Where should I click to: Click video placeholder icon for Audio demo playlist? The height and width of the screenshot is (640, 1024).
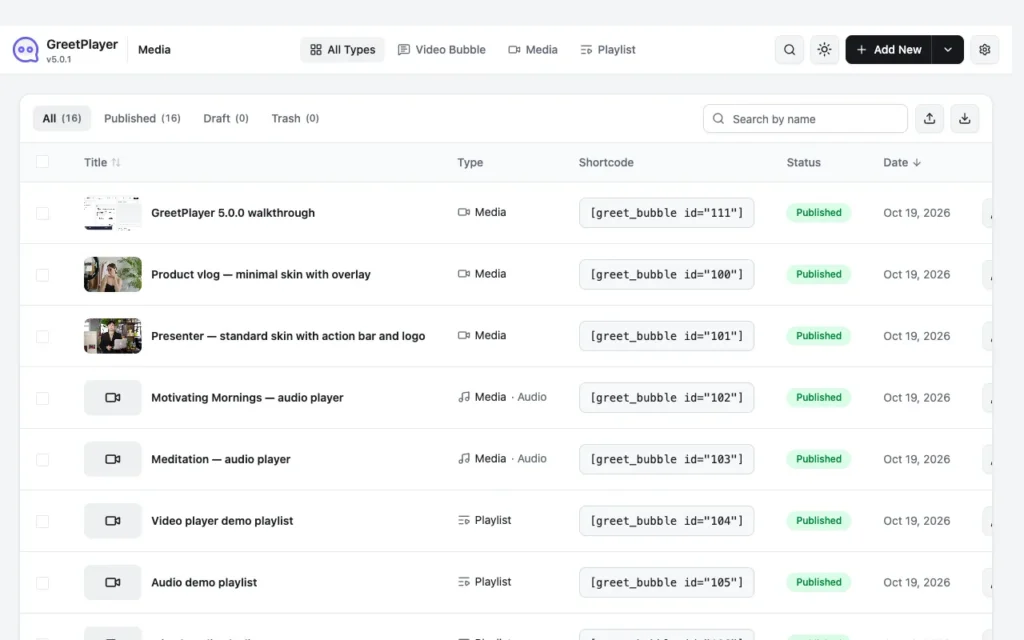(112, 583)
